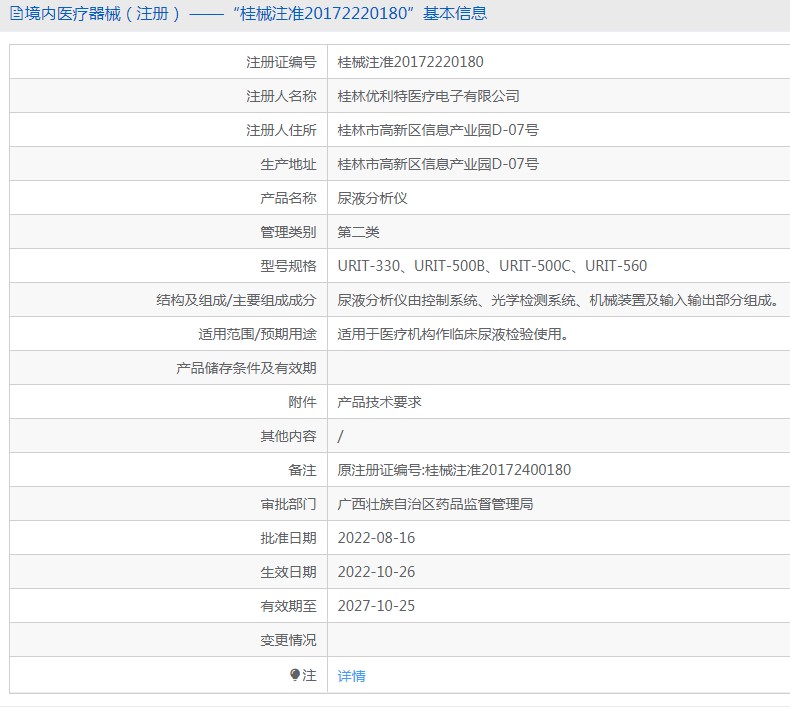
Task: Select registrant name 桂林优利特医疗电子有限公司
Action: pos(428,96)
